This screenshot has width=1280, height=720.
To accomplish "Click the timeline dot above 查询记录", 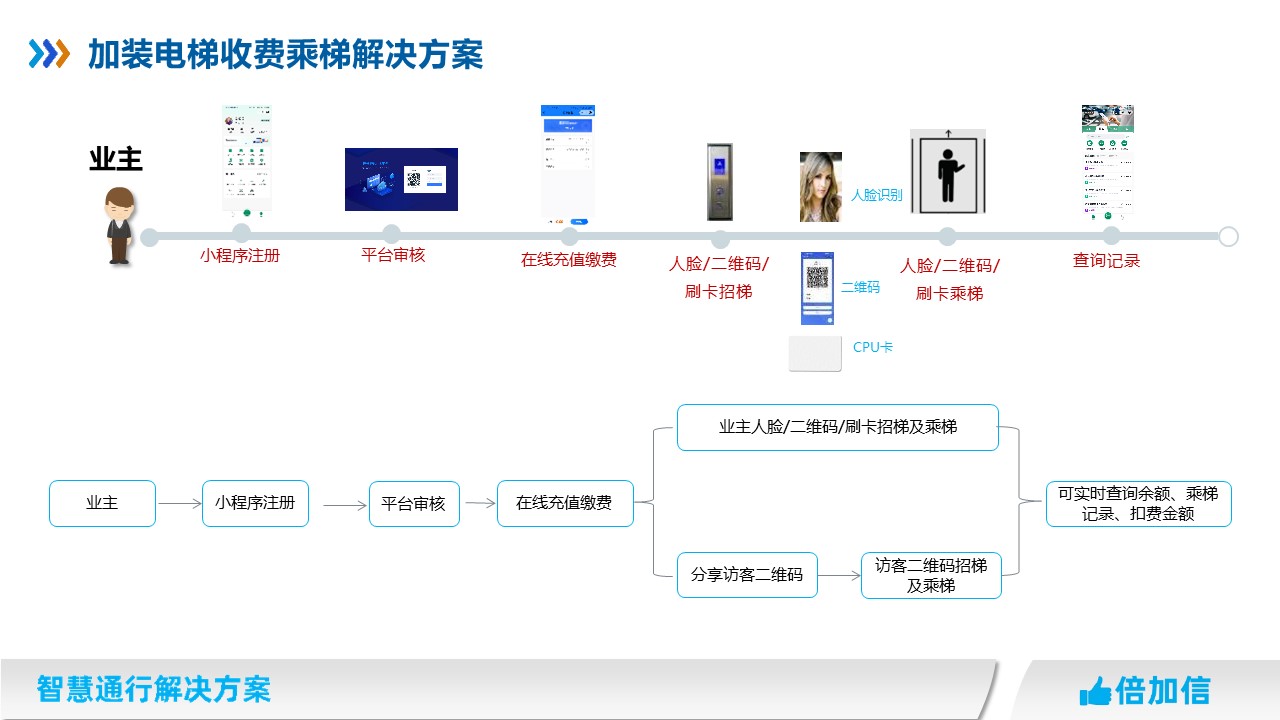I will (1111, 236).
